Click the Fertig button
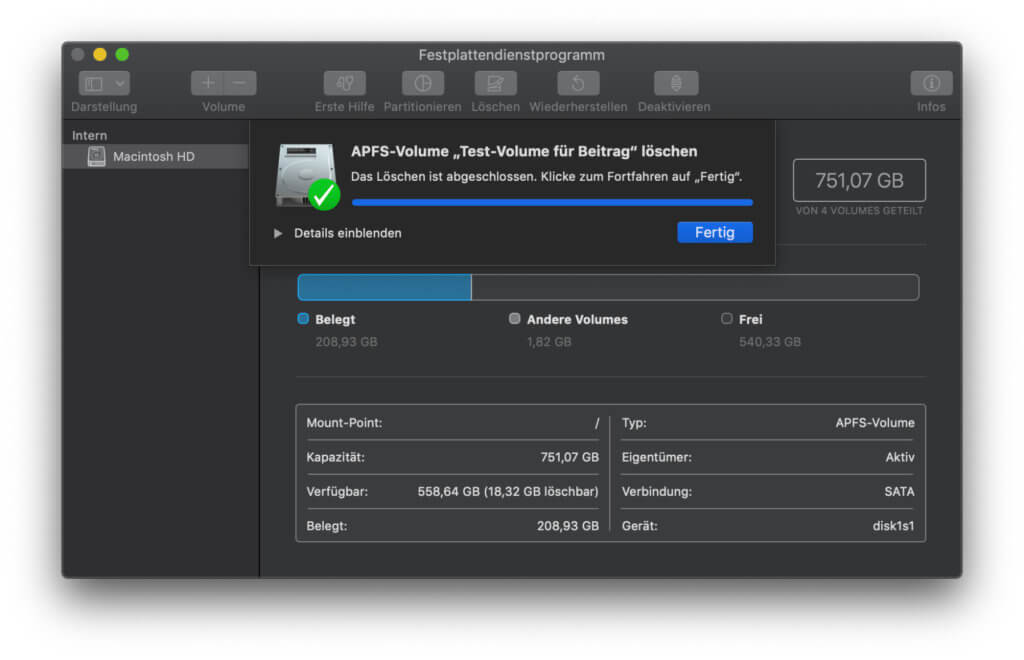 coord(714,232)
